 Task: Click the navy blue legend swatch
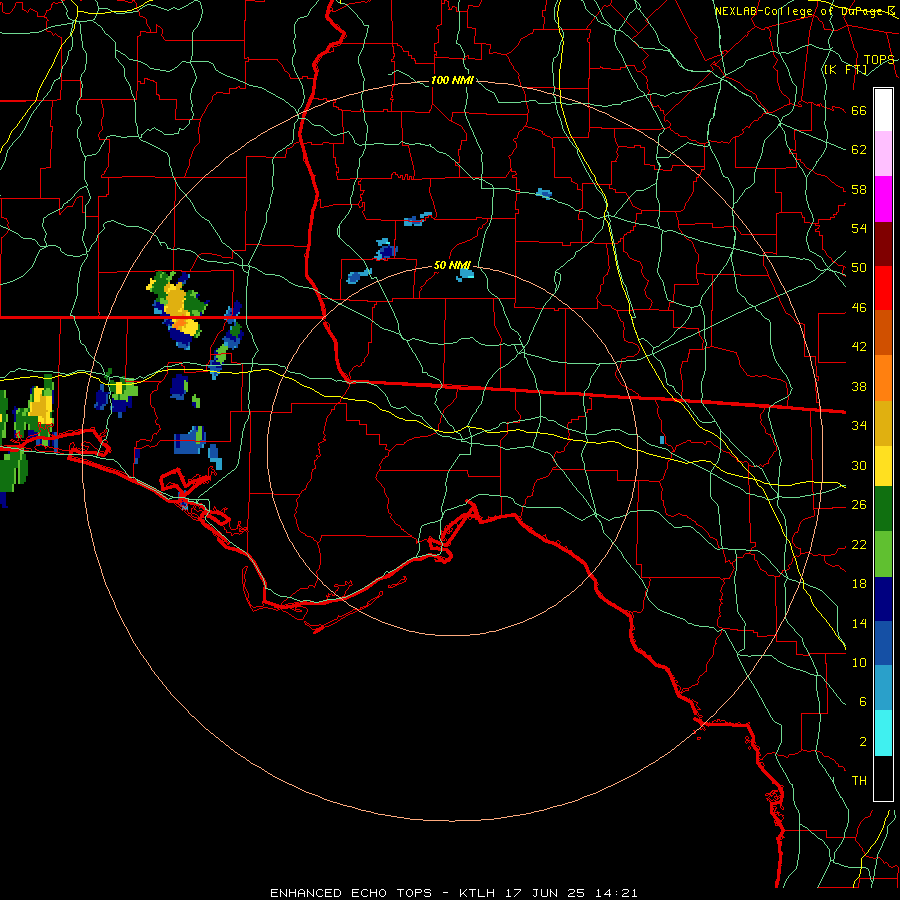pyautogui.click(x=883, y=599)
